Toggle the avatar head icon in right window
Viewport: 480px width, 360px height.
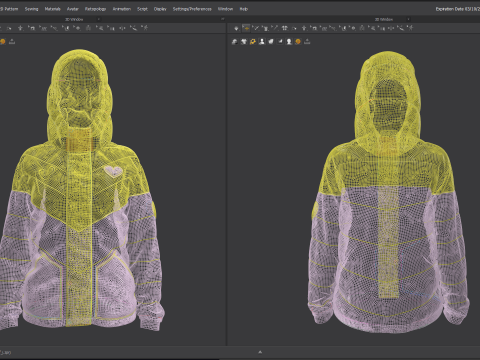tap(289, 41)
